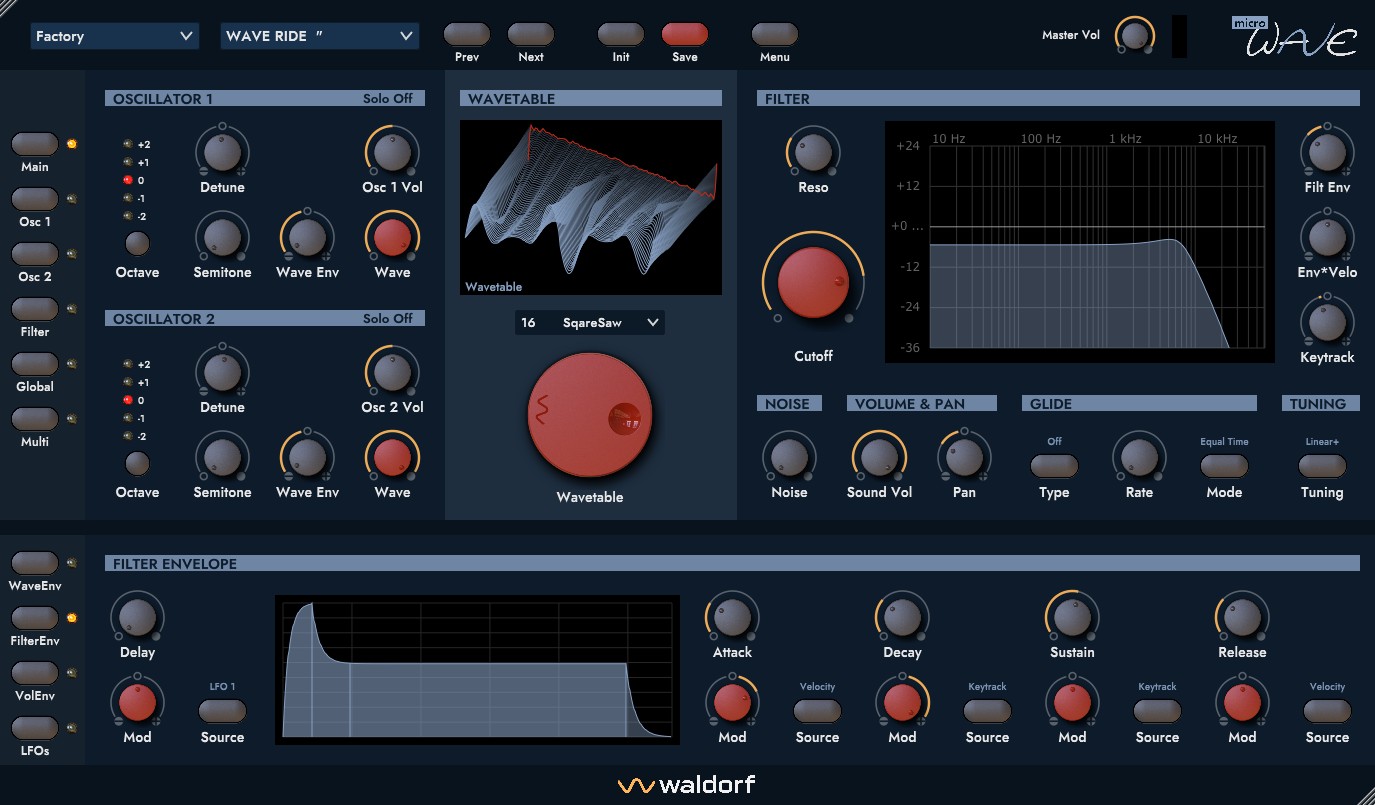Click Oscillator 1 Detune knob
Screen dimensions: 1375x805
[x=222, y=152]
